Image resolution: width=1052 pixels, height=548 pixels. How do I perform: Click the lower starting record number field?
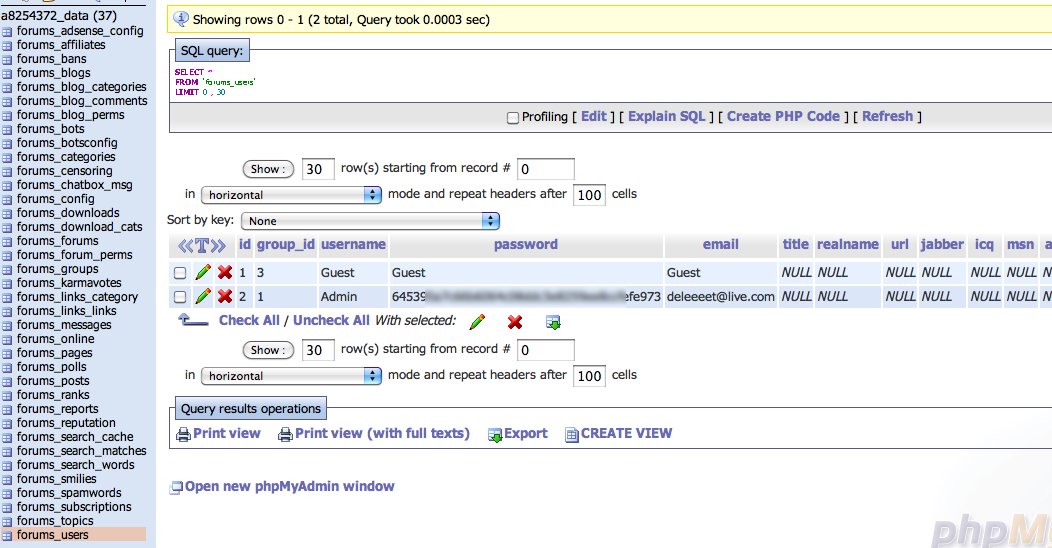(545, 350)
